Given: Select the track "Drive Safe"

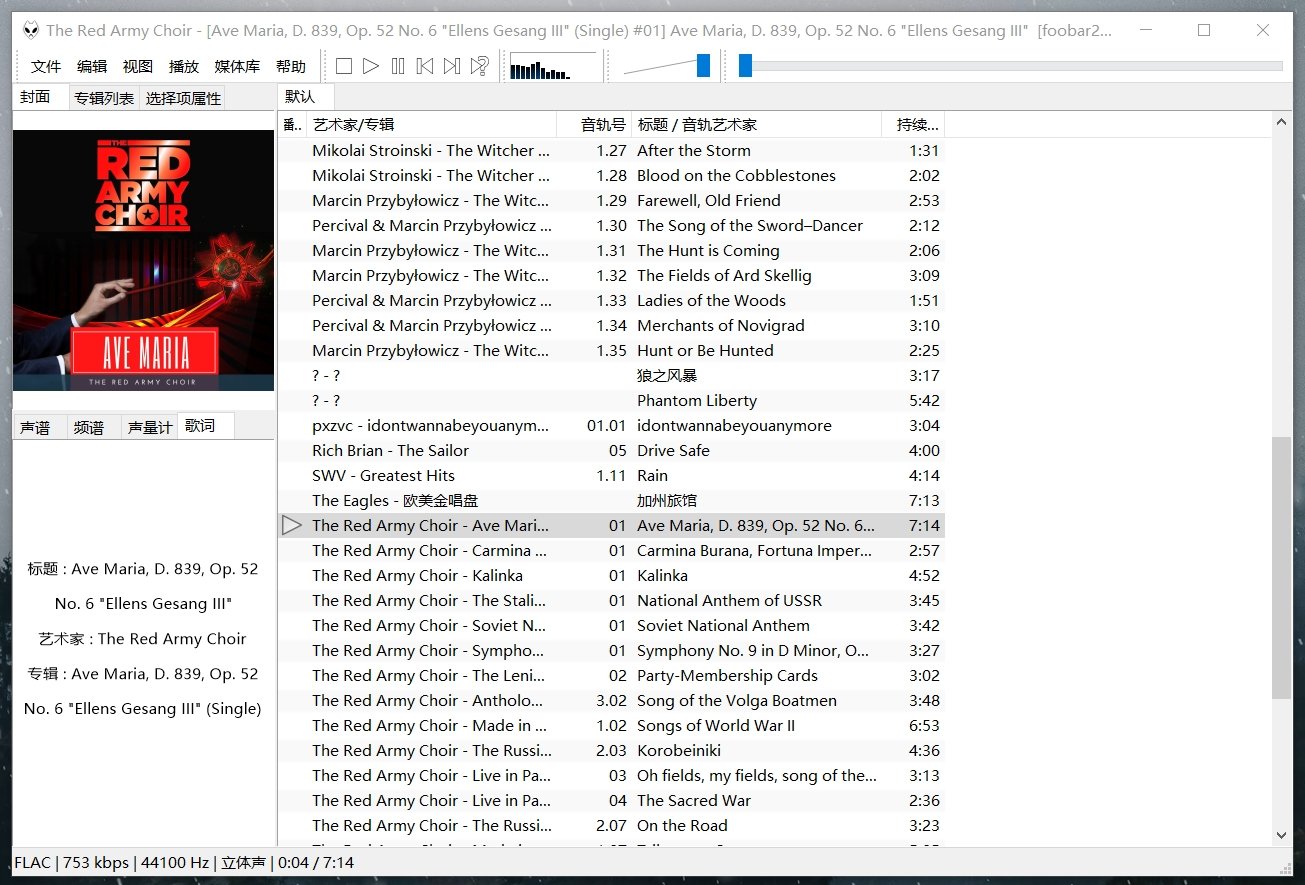Looking at the screenshot, I should 611,450.
